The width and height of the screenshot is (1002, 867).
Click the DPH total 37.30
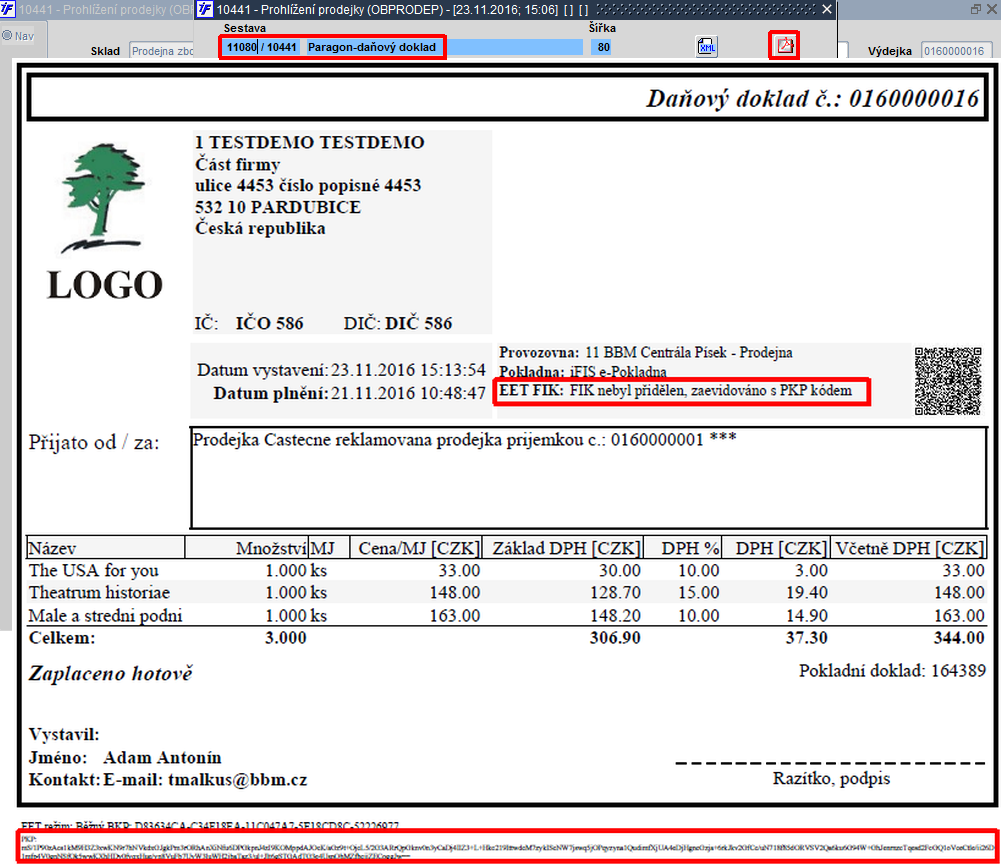tap(806, 638)
